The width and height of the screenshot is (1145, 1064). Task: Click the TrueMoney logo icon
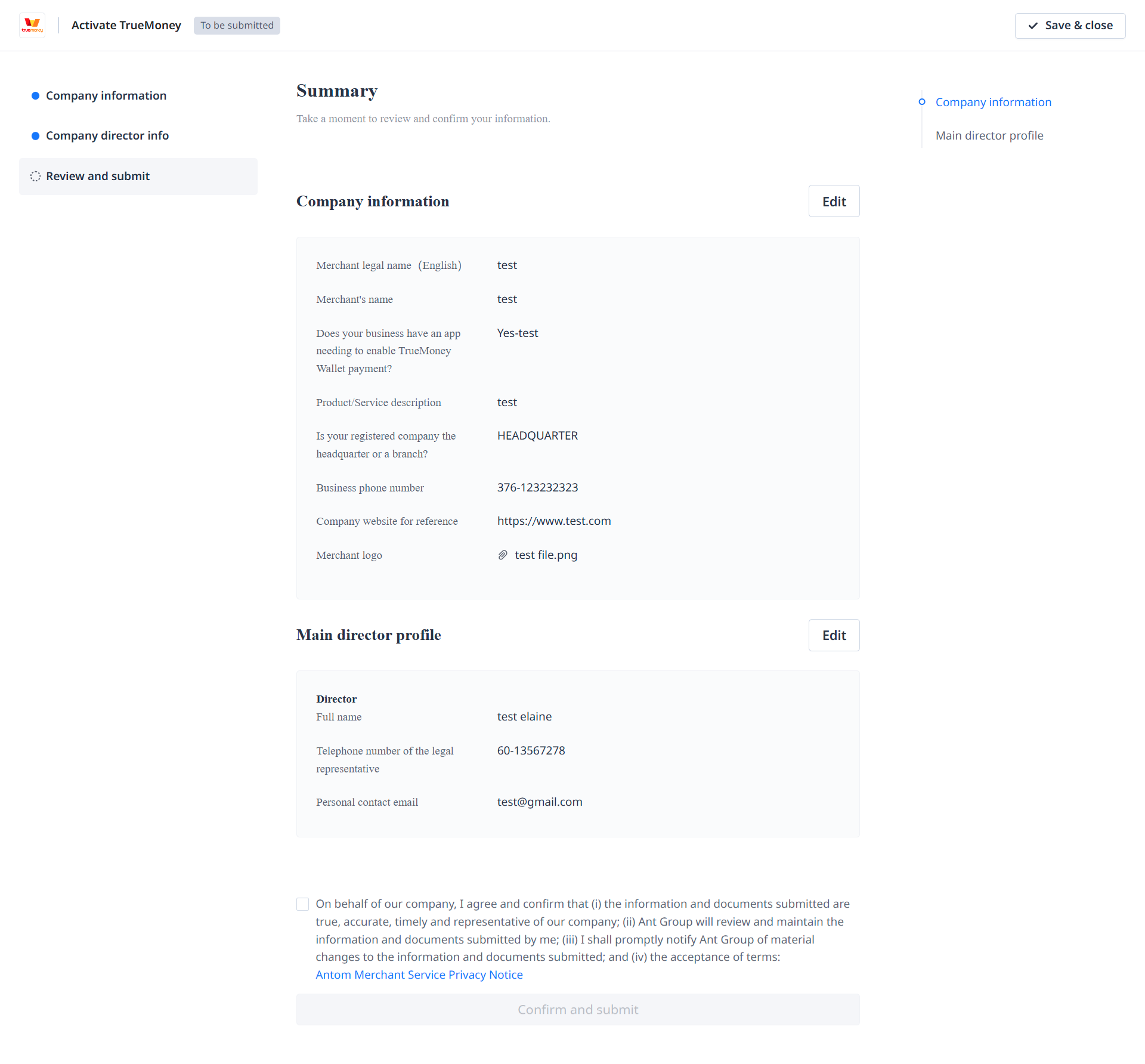tap(32, 25)
